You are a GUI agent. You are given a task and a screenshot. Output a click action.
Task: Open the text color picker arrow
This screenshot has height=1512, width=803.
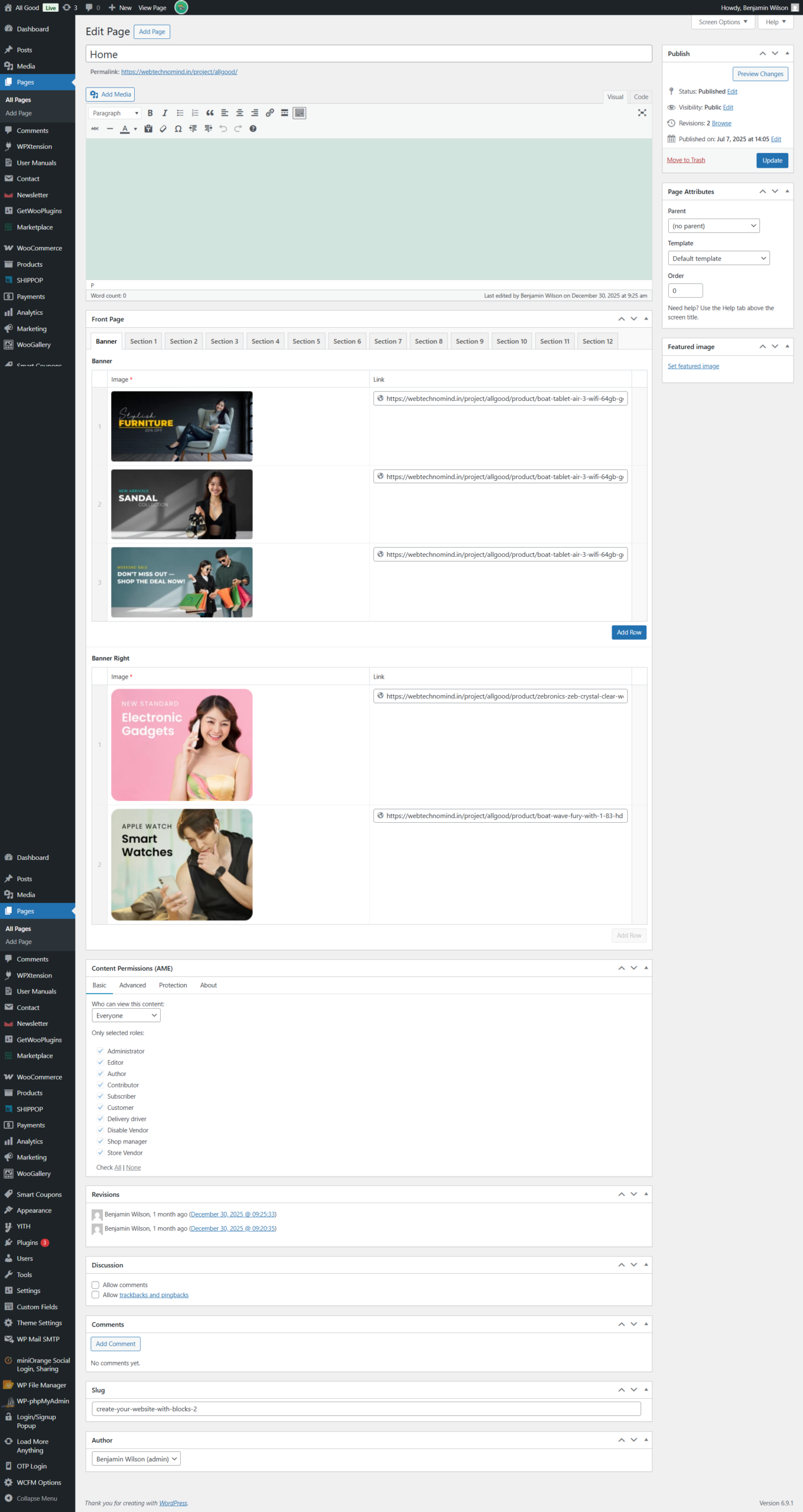pos(135,129)
